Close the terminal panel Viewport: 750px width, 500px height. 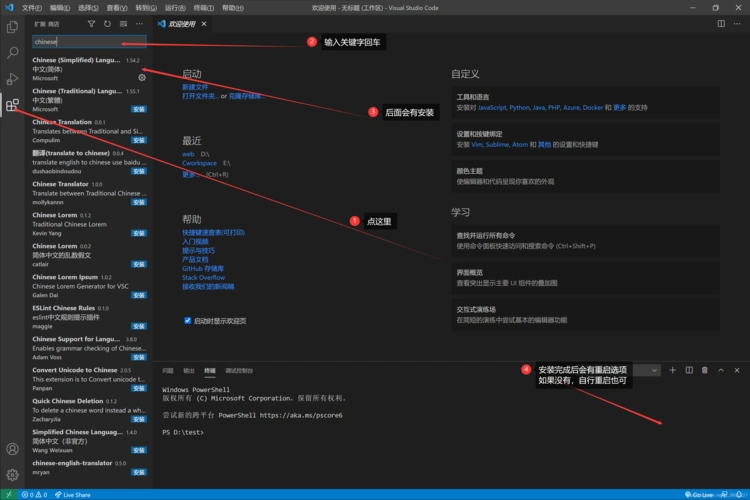click(x=737, y=370)
